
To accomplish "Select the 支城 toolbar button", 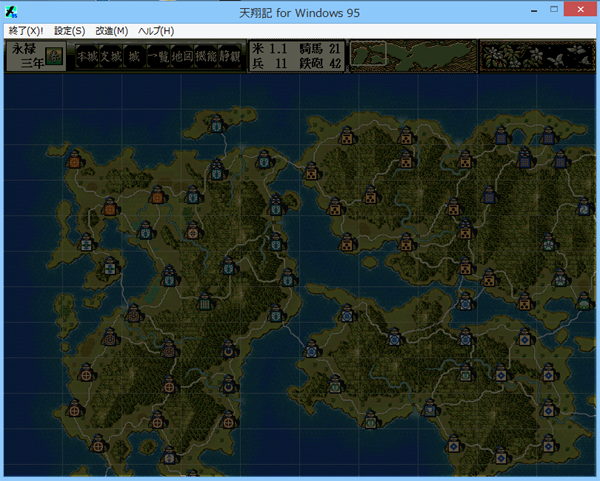I will (110, 55).
